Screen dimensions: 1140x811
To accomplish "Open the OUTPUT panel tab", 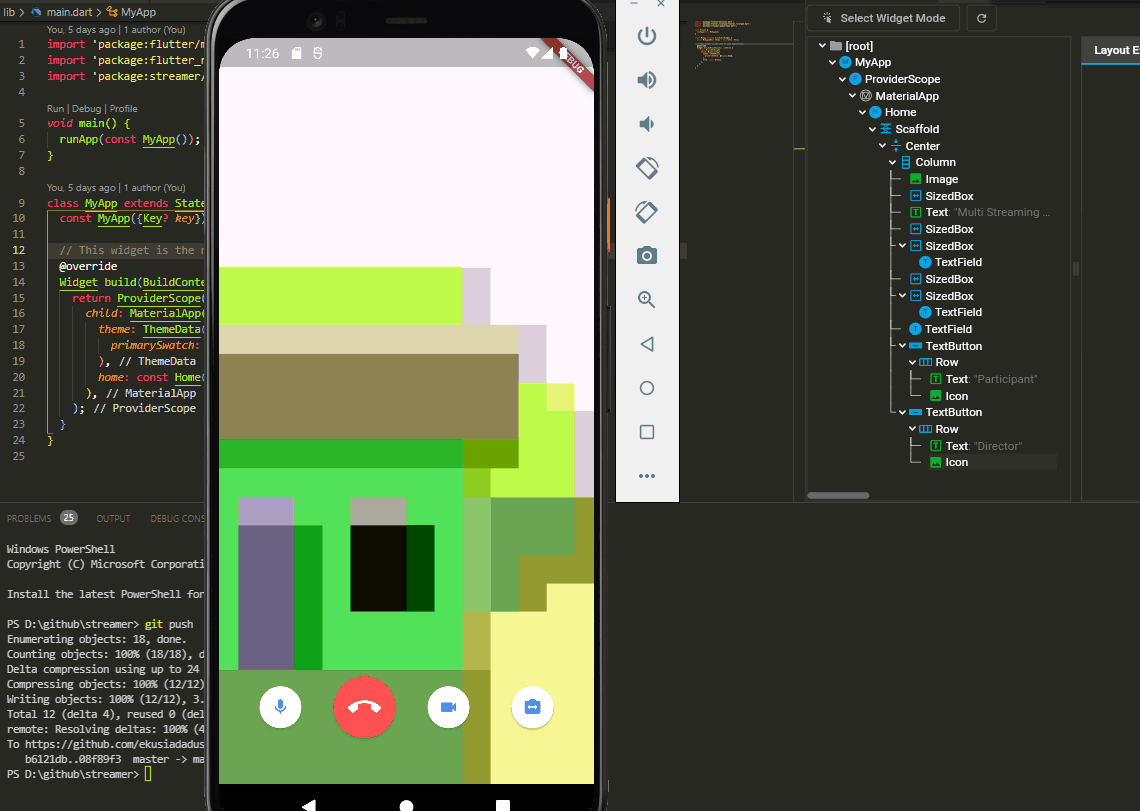I will (x=113, y=519).
